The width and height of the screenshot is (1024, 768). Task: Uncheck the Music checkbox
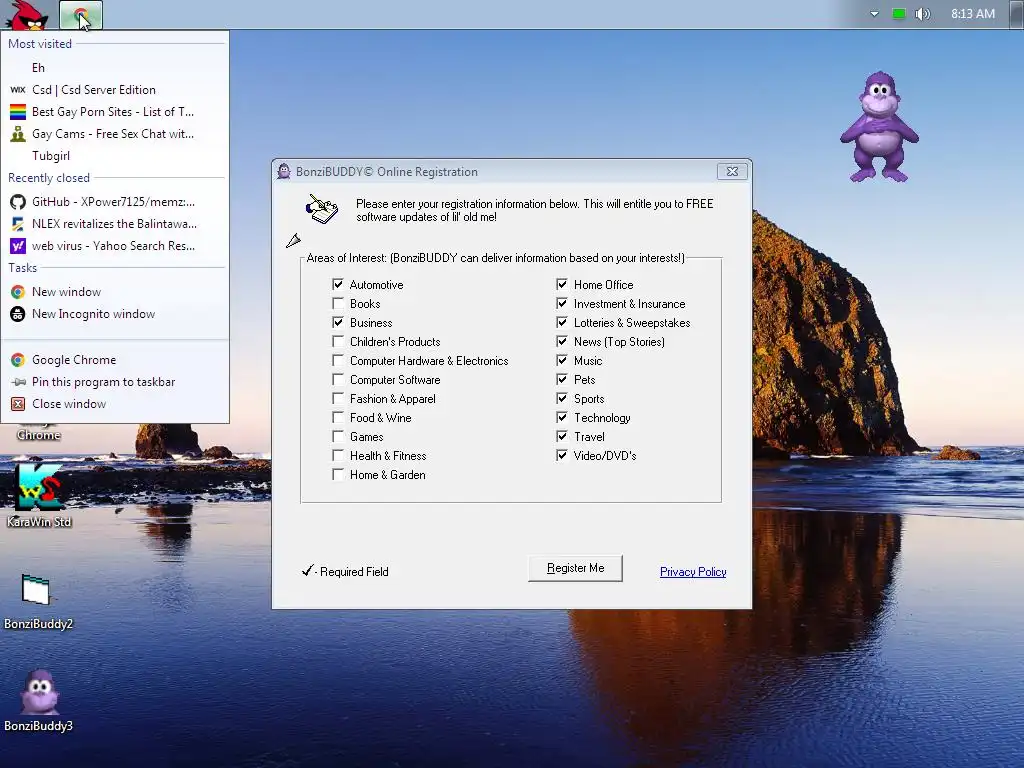(x=562, y=360)
